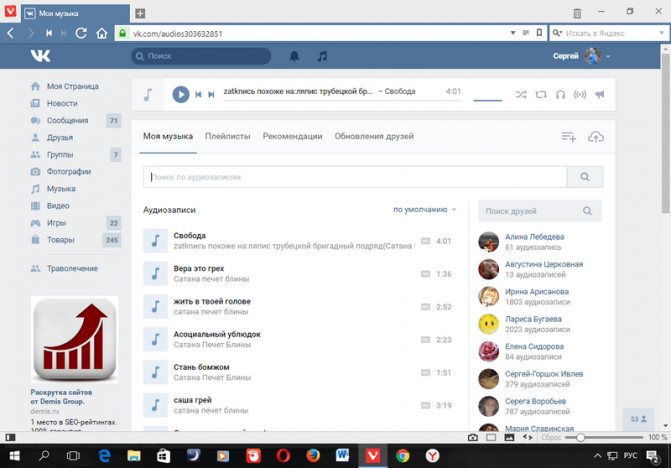Screen dimensions: 671x468
Task: Open the по умолчанию sort dropdown
Action: point(424,210)
